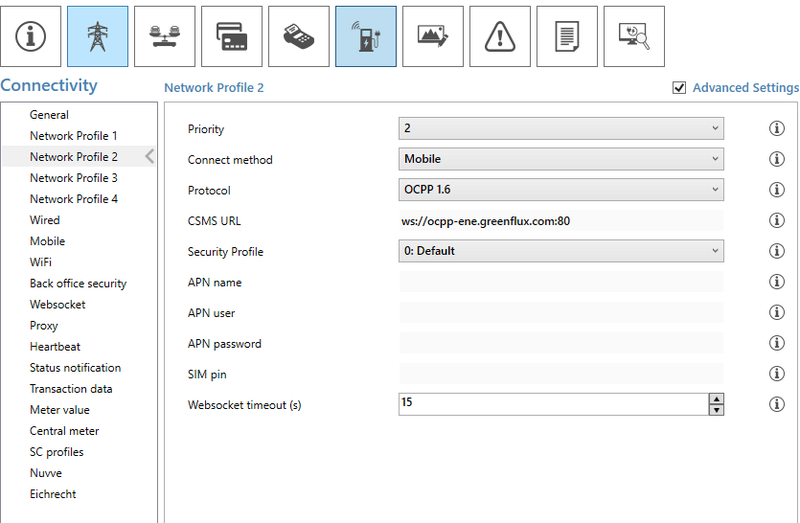Screen dimensions: 800x523
Task: Open the monitor magnifier diagnostics icon
Action: point(633,36)
